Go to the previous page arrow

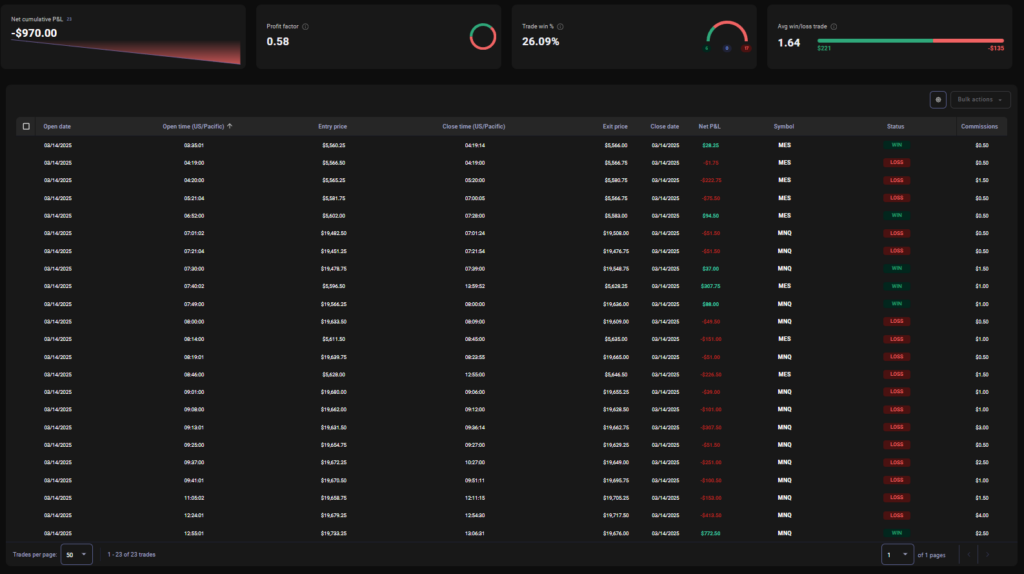(x=969, y=554)
